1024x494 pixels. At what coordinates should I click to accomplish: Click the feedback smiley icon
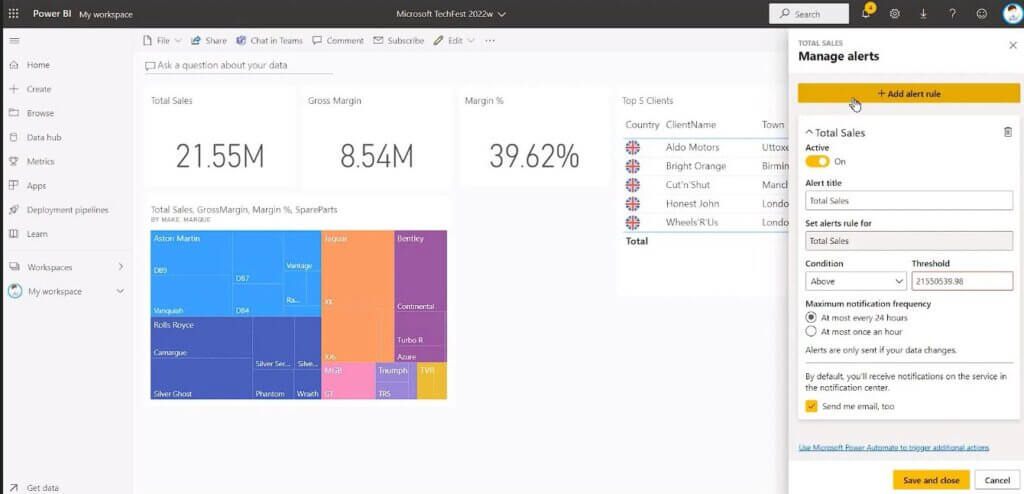point(982,14)
